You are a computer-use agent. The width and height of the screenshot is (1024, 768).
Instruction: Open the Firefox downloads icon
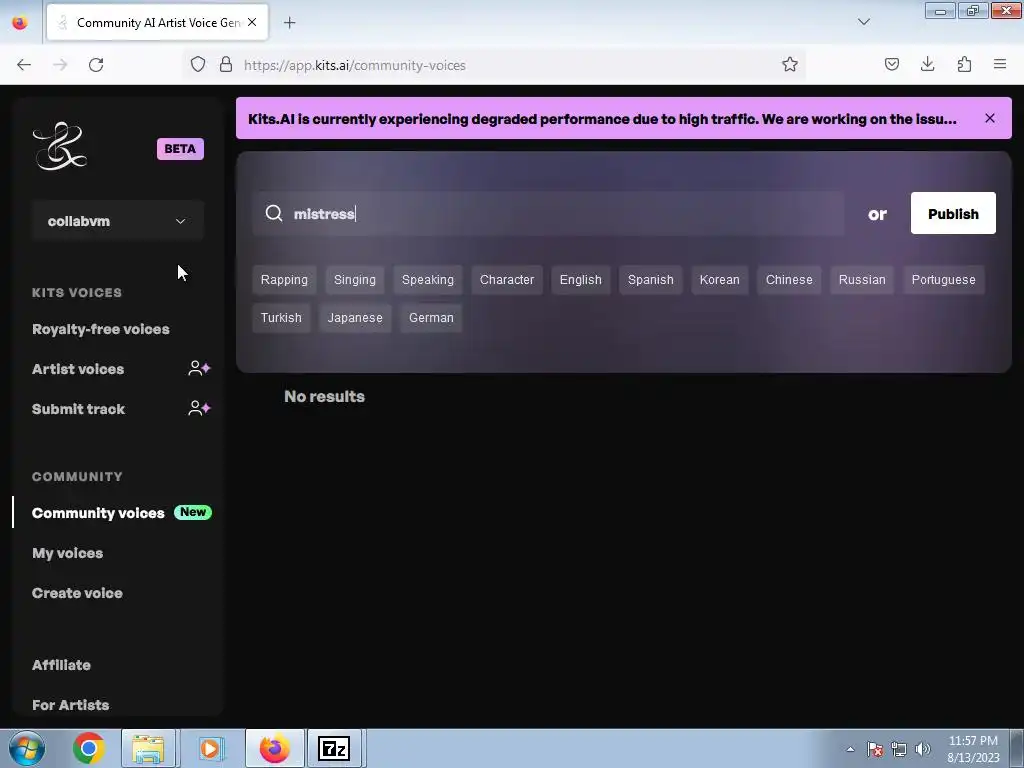(927, 65)
